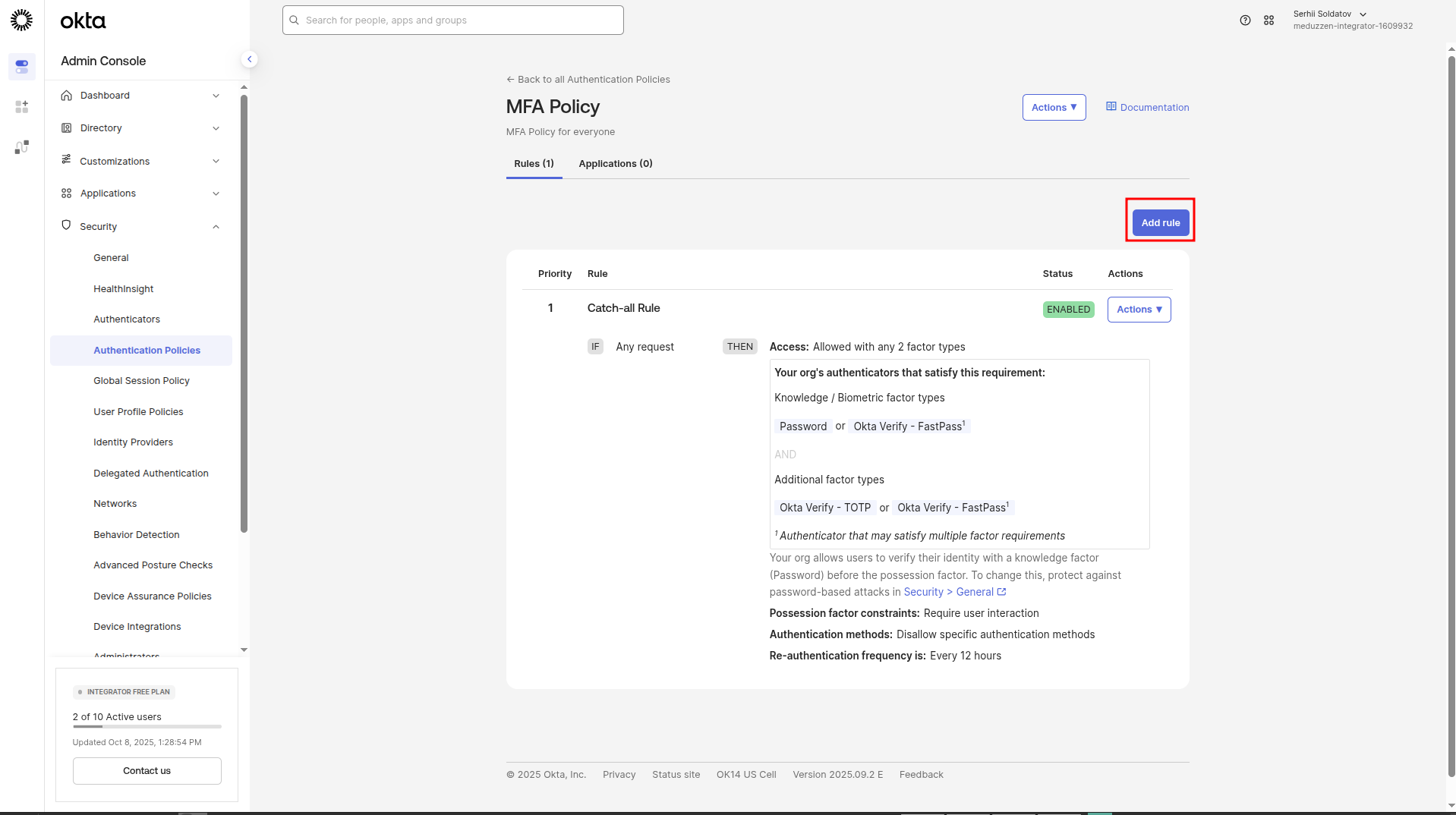Open the Feedback footer link

[x=921, y=775]
